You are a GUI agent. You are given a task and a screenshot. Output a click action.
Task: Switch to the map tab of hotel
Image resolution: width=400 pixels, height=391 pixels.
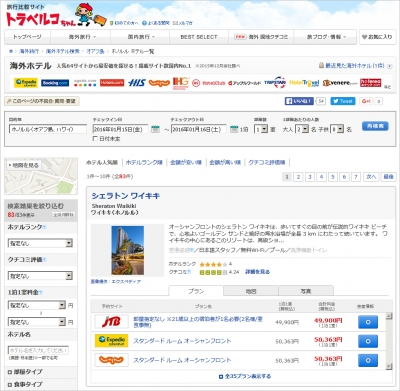(x=251, y=291)
